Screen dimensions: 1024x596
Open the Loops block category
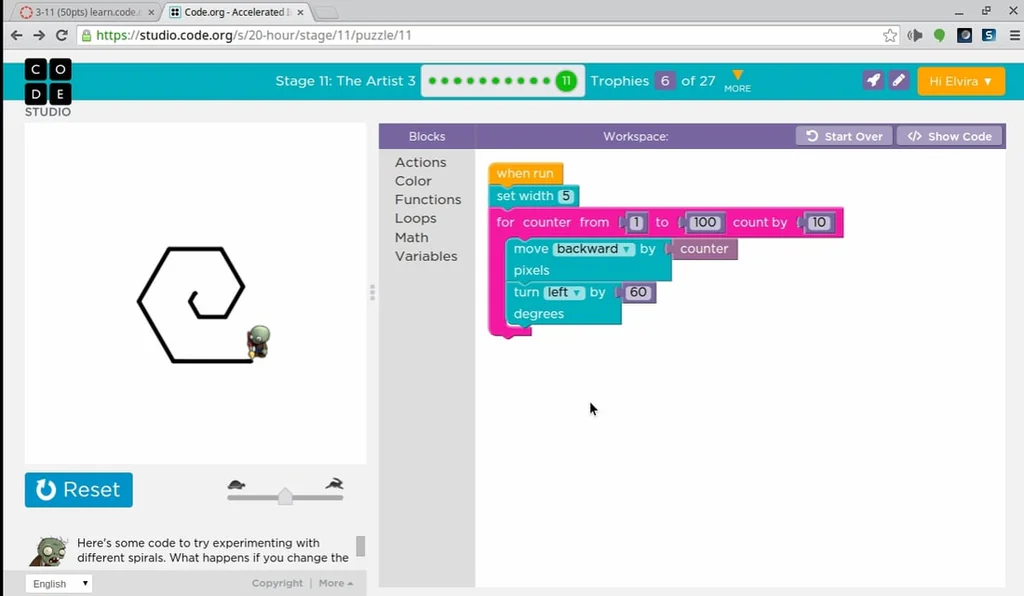[415, 218]
